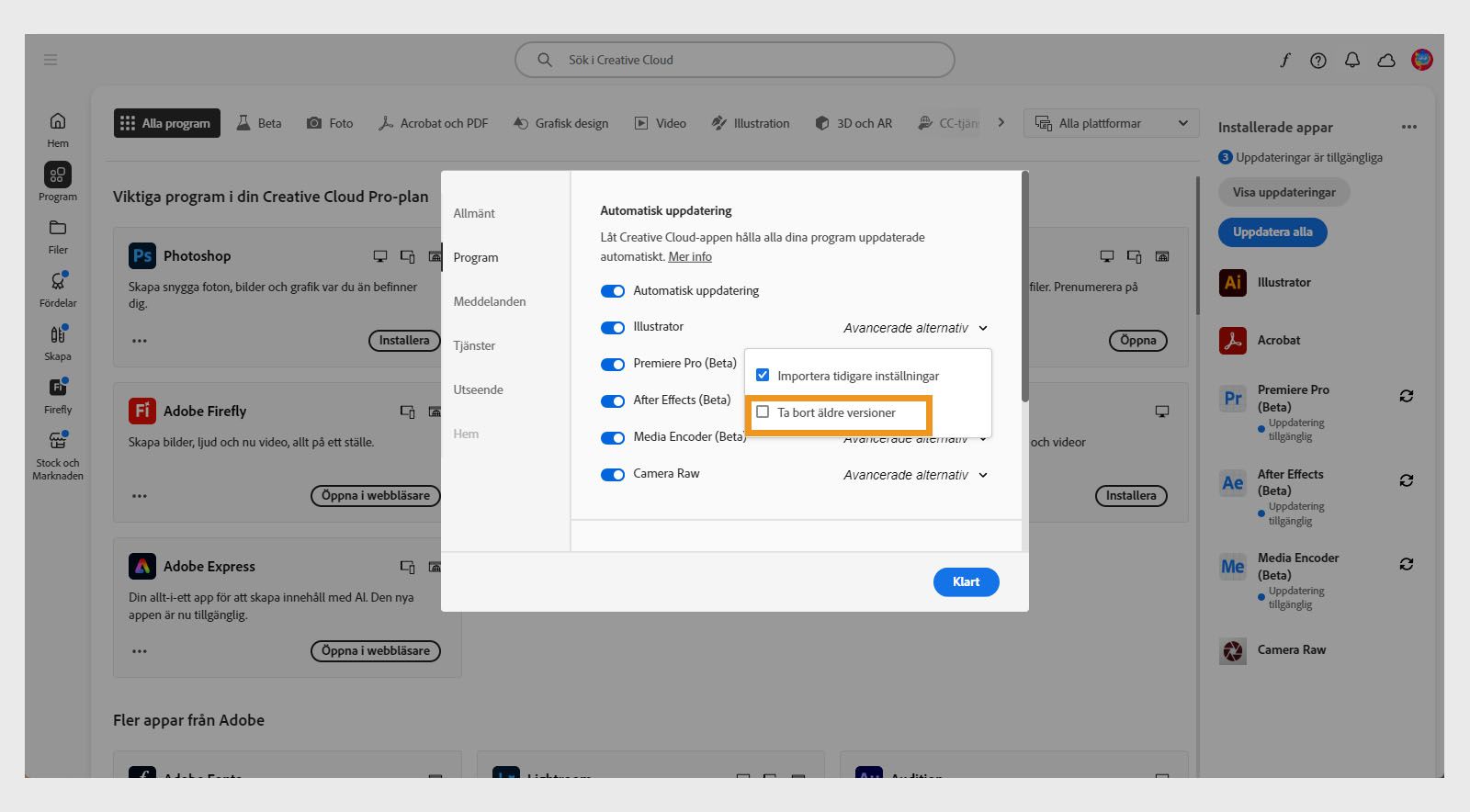Screen dimensions: 1470x812
Task: Open Photoshop card more options dots
Action: 140,341
